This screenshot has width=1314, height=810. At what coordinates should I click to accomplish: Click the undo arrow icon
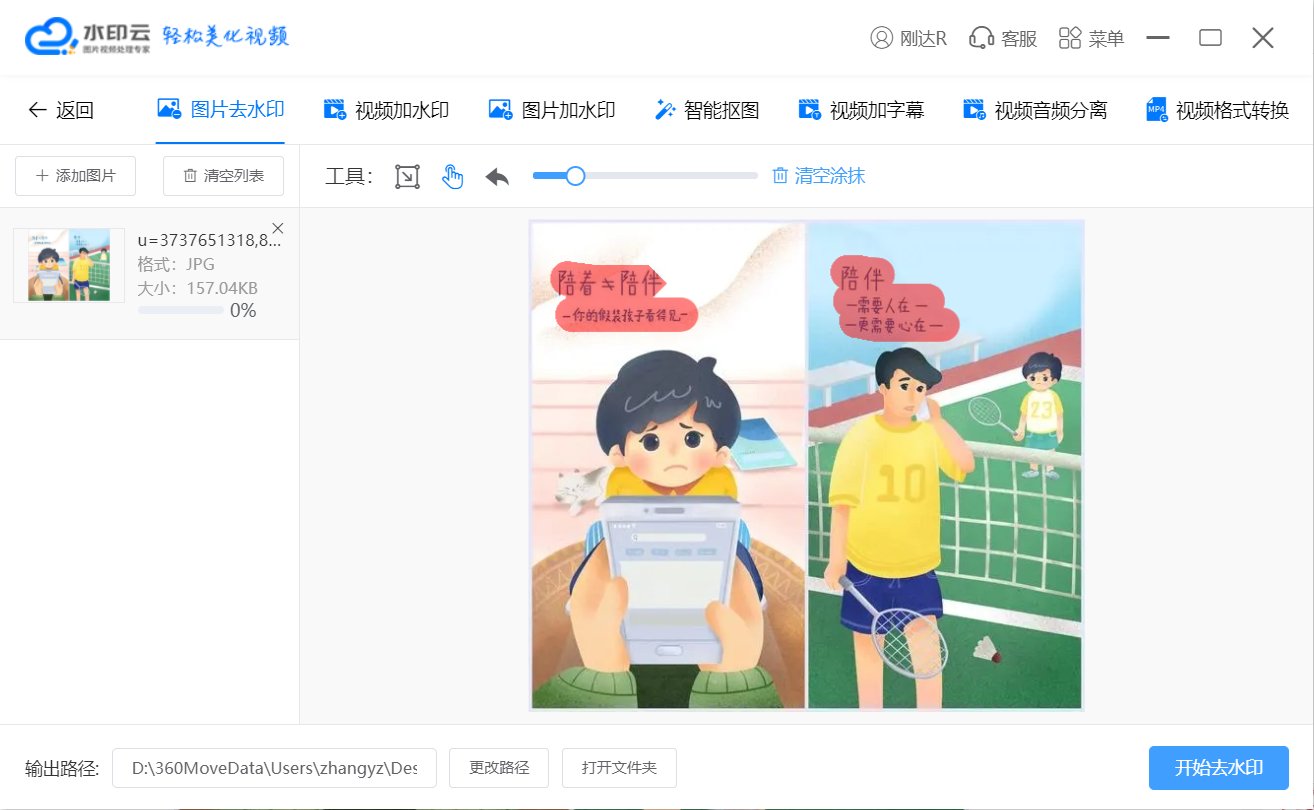(497, 177)
